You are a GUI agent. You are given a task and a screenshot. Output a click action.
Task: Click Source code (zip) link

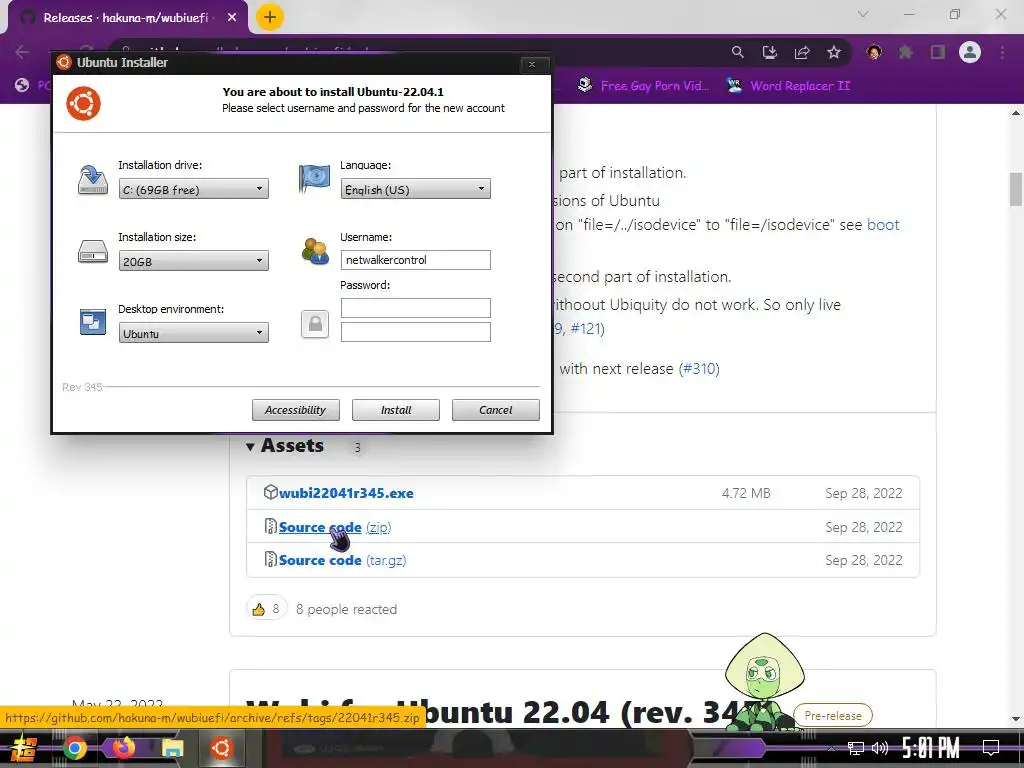[x=335, y=527]
